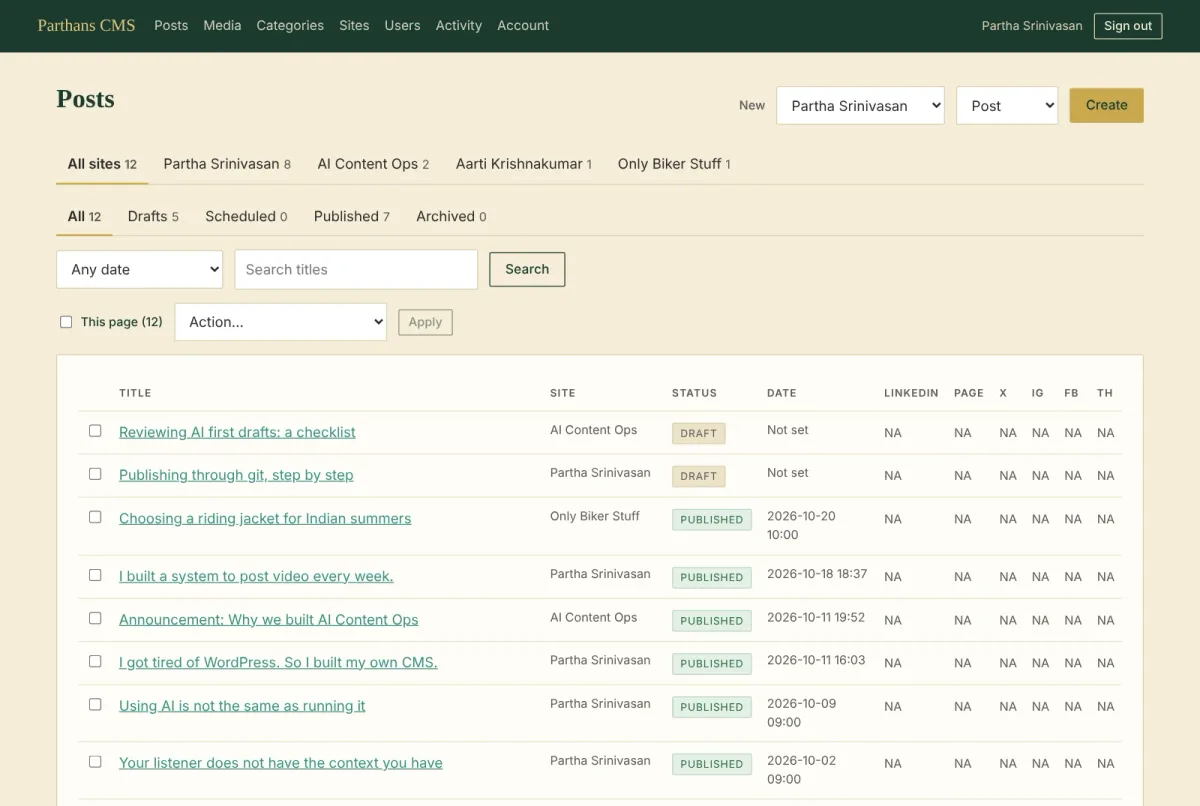Switch to the 'AI Content Ops 2' site tab

[x=373, y=164]
